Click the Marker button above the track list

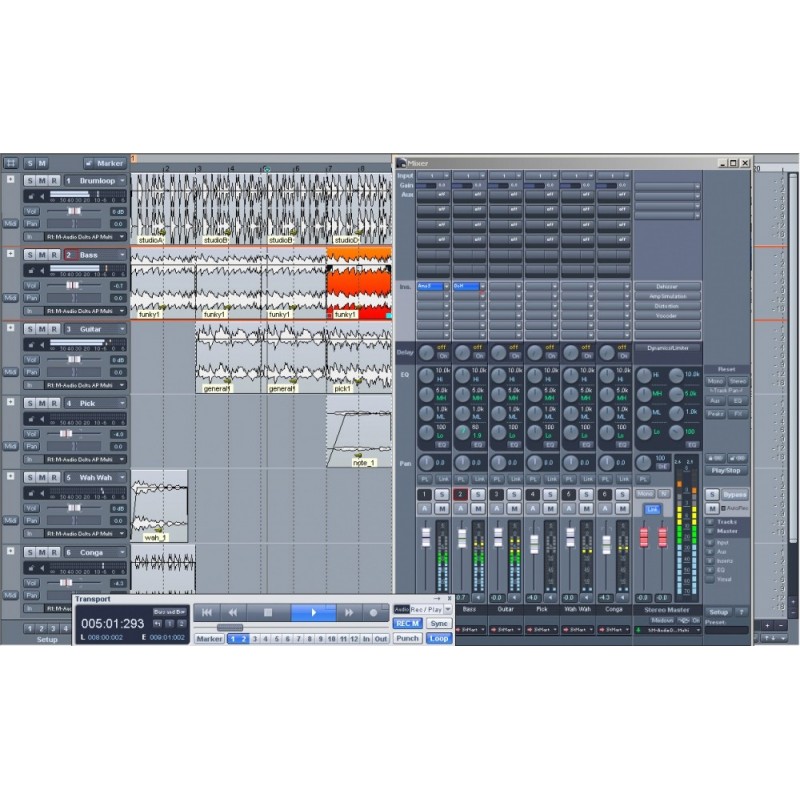[x=107, y=162]
